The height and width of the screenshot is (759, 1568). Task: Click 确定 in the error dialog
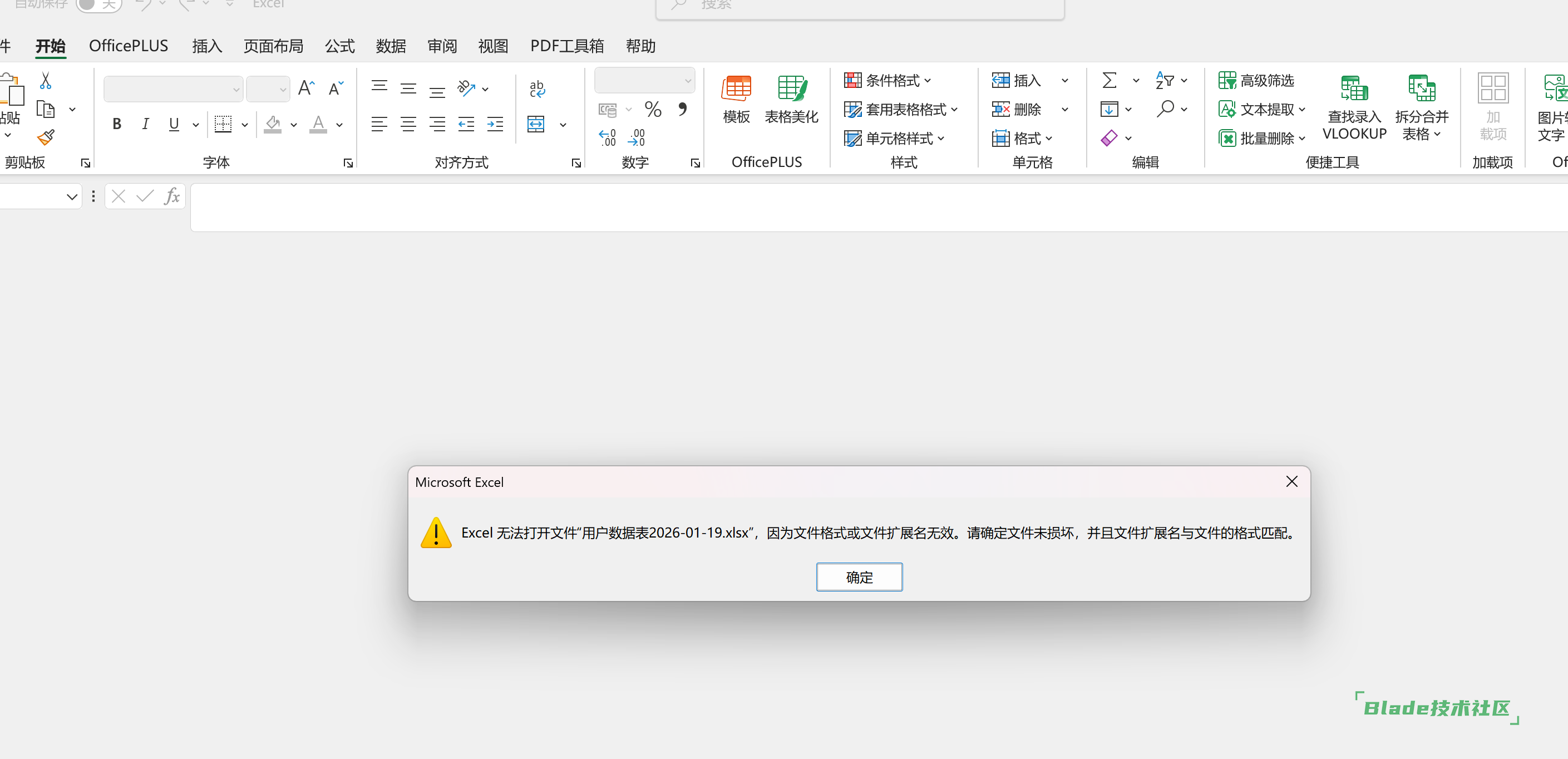[x=859, y=577]
